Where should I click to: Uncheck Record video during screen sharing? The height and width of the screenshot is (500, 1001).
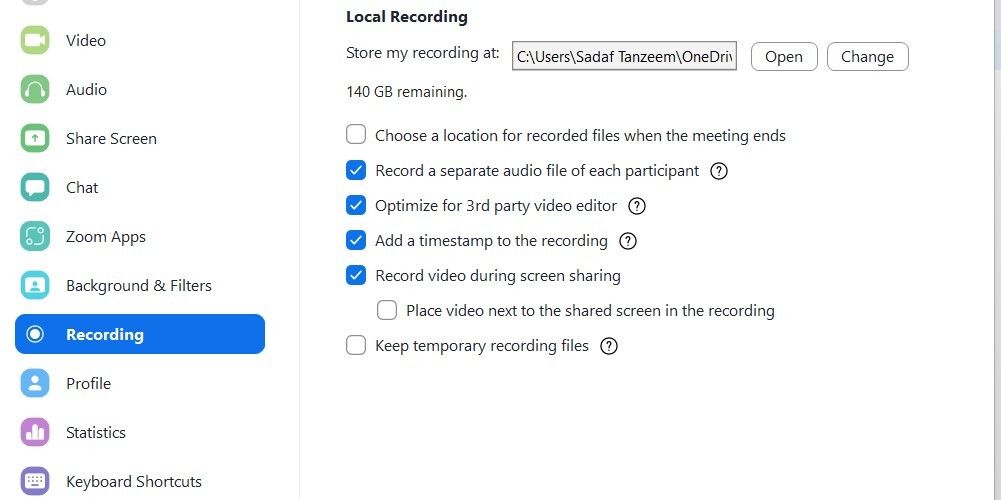click(x=356, y=276)
